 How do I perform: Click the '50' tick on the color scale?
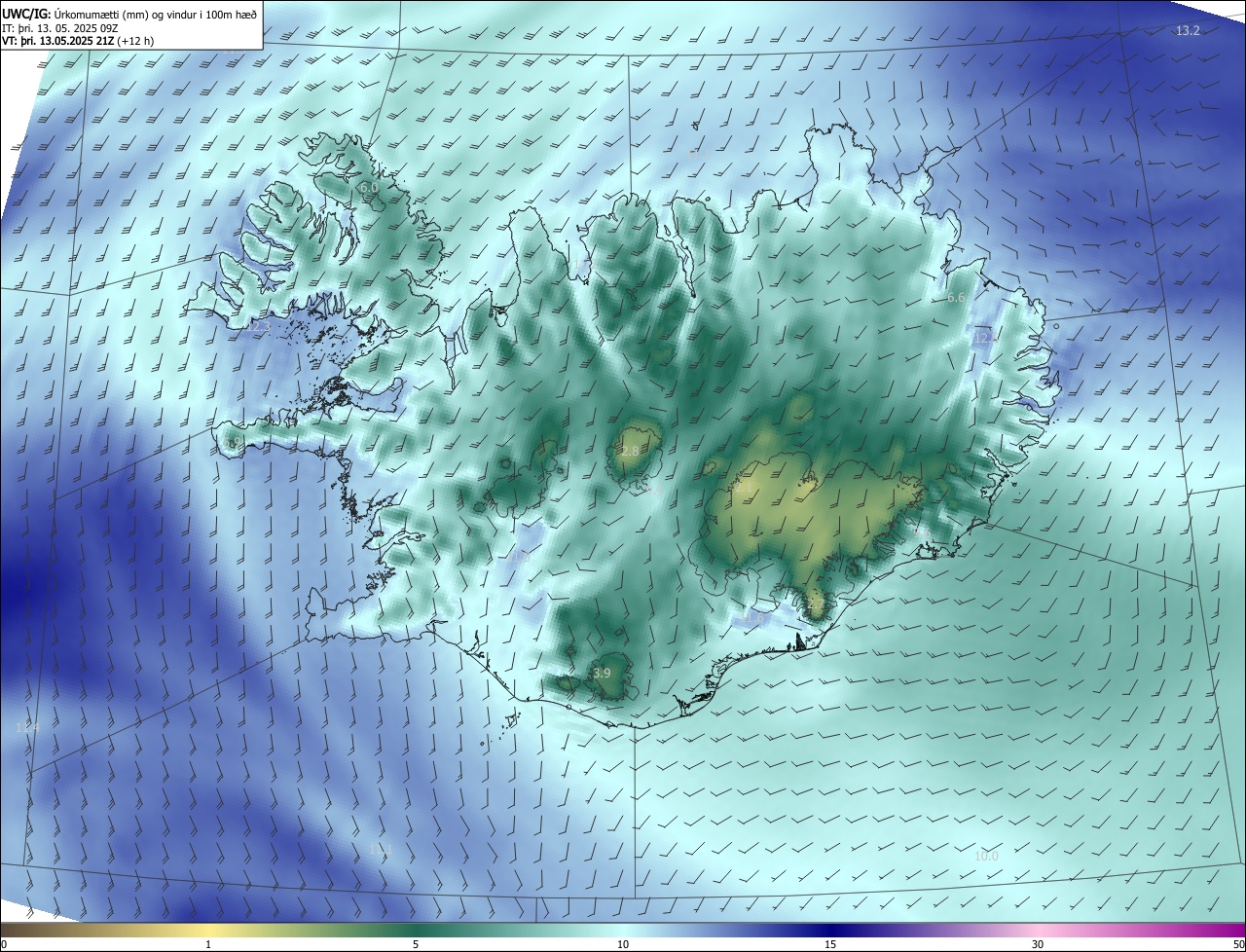click(1238, 945)
